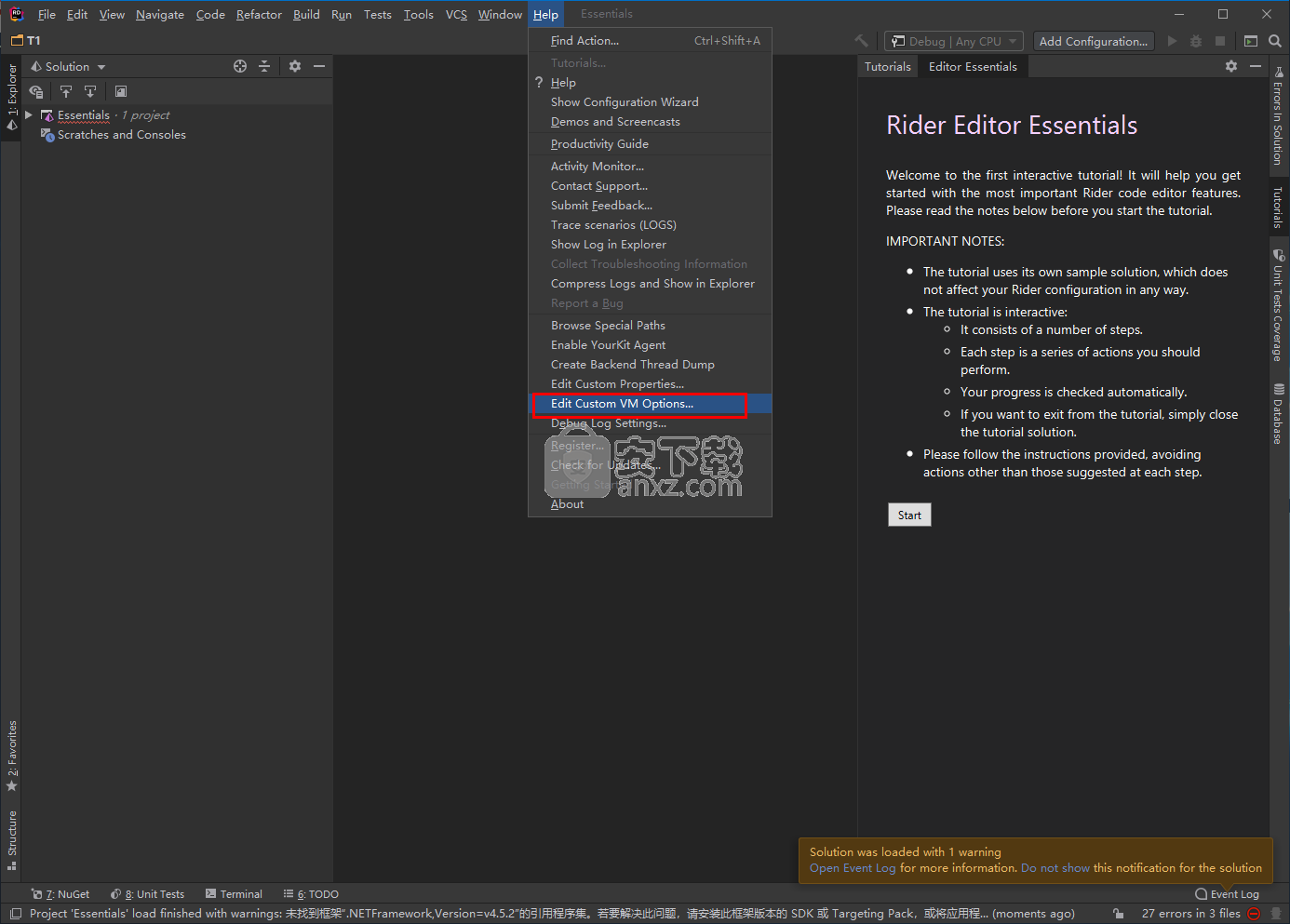
Task: Click the Open Event Log link
Action: [x=853, y=868]
